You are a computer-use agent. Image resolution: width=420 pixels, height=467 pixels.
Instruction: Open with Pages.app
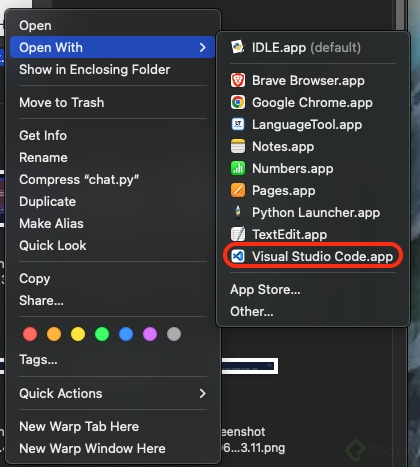click(x=313, y=190)
